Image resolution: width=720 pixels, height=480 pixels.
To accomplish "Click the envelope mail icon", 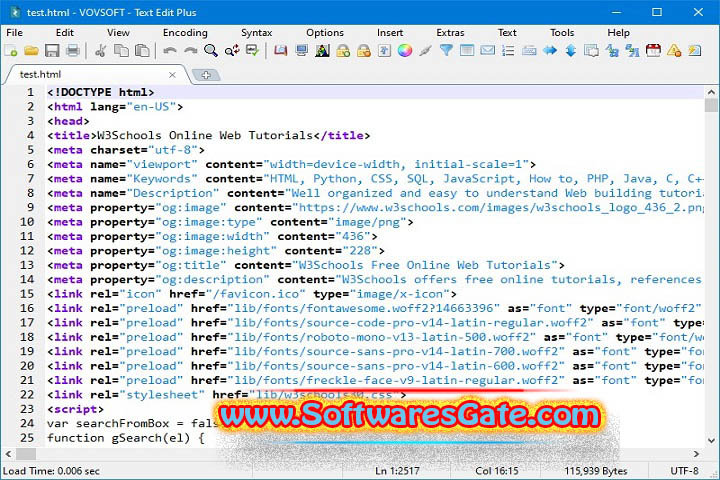I will click(488, 51).
